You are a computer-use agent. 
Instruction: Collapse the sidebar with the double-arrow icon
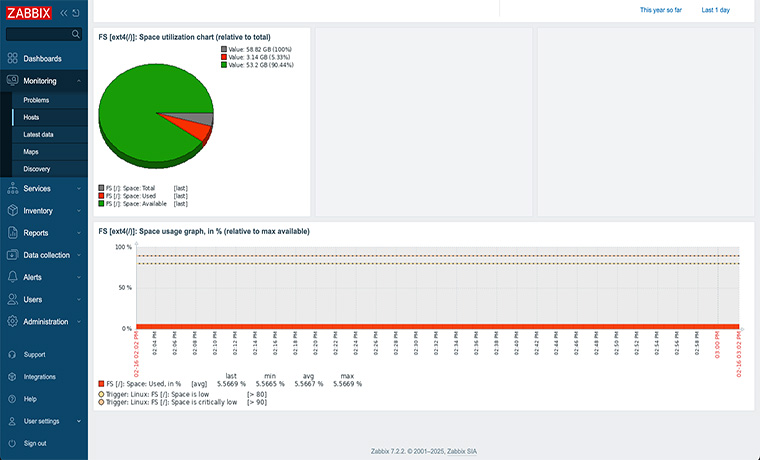pos(65,13)
